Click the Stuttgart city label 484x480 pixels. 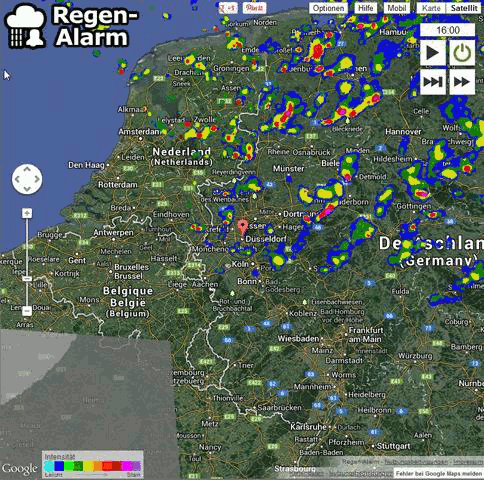click(393, 446)
